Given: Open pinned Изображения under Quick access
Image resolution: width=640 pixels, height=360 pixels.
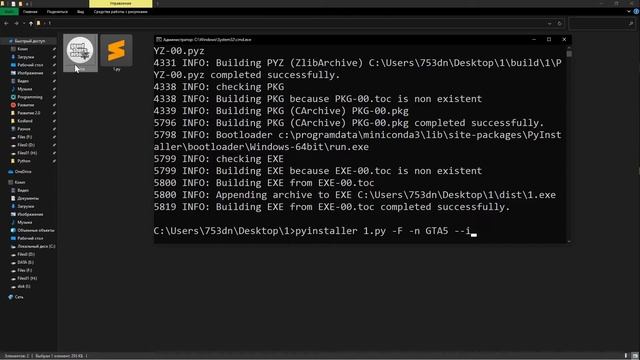Looking at the screenshot, I should pyautogui.click(x=30, y=73).
